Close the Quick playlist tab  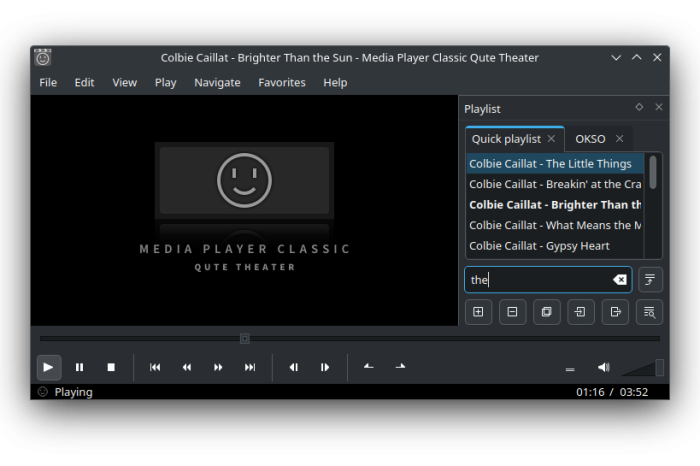click(552, 139)
